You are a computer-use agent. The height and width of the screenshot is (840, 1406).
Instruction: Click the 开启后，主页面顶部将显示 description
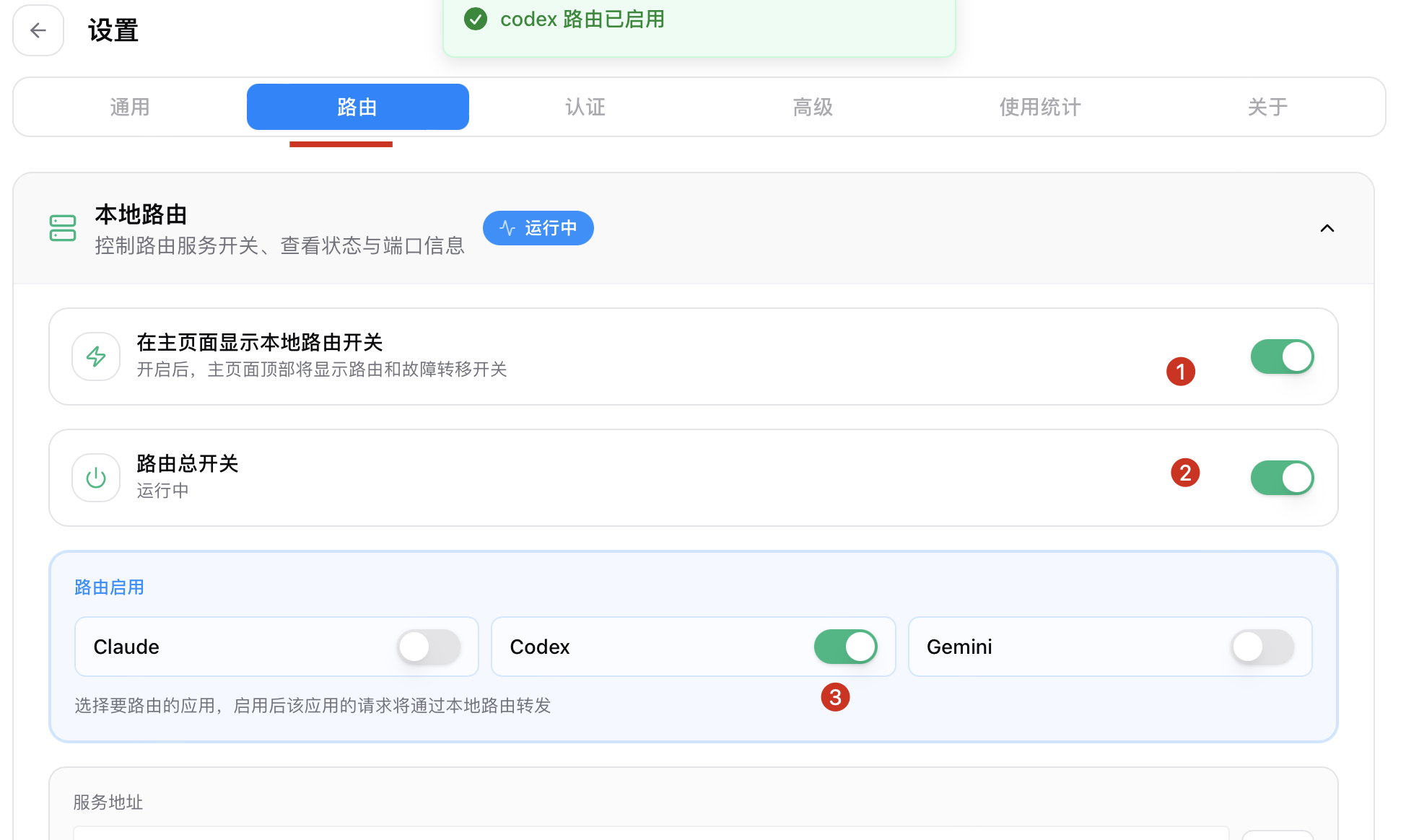click(322, 369)
